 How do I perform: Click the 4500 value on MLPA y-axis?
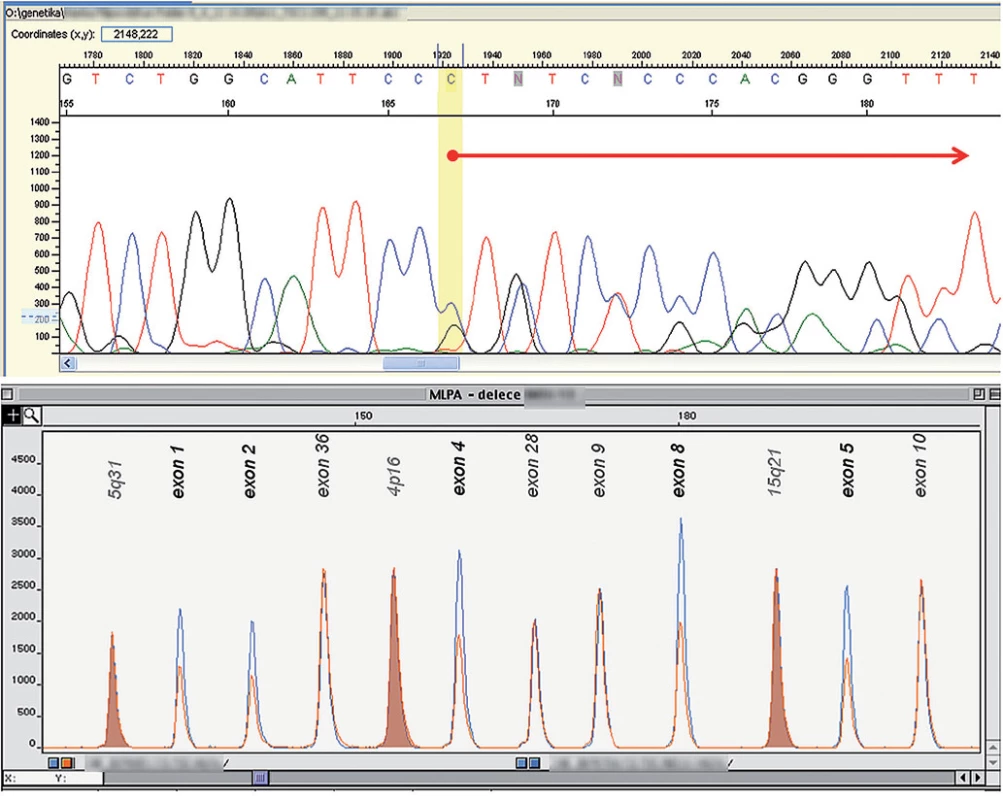[x=24, y=460]
